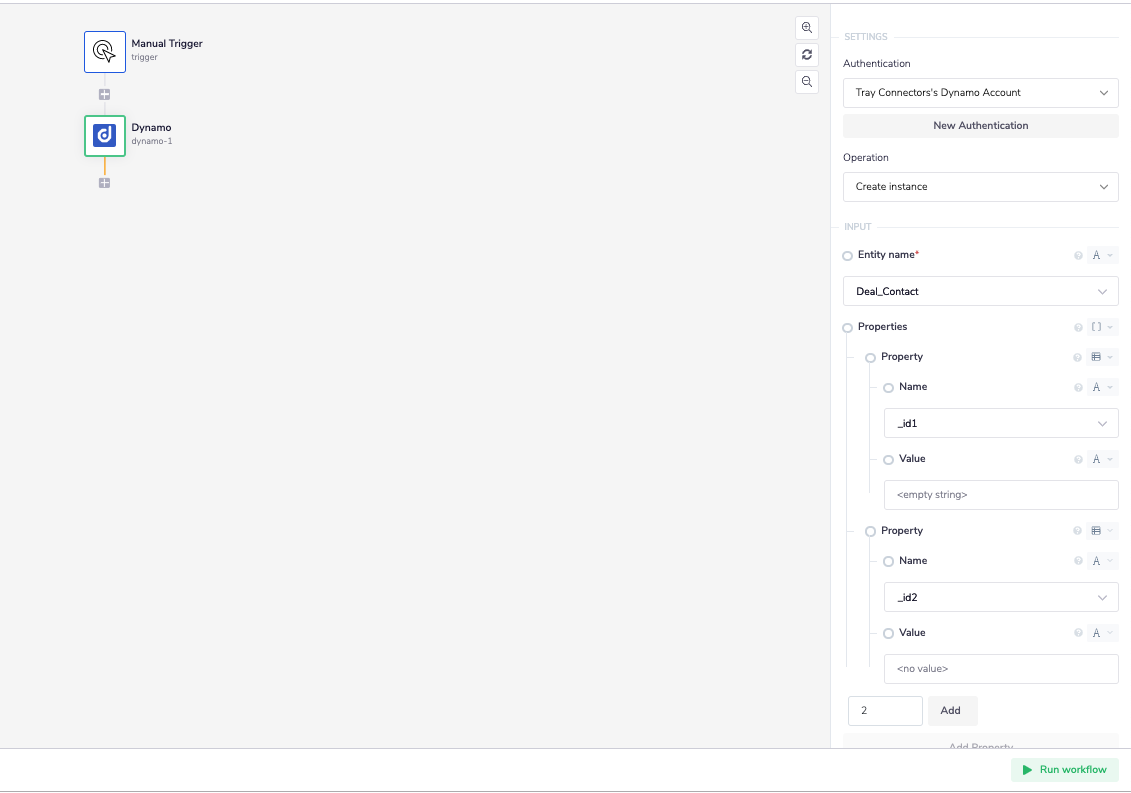
Task: Click the empty string Value input field
Action: pos(1000,495)
